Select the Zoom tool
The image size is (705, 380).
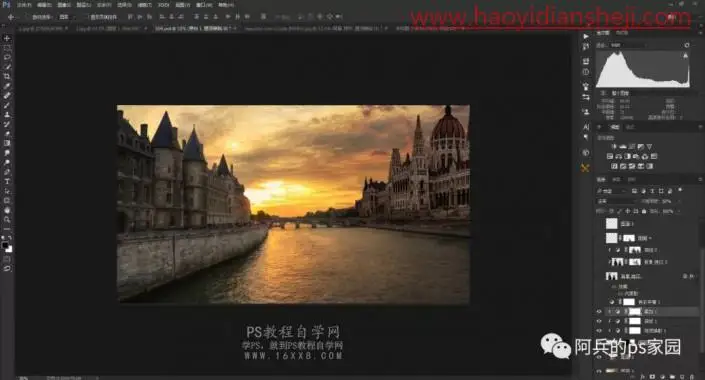tap(7, 219)
